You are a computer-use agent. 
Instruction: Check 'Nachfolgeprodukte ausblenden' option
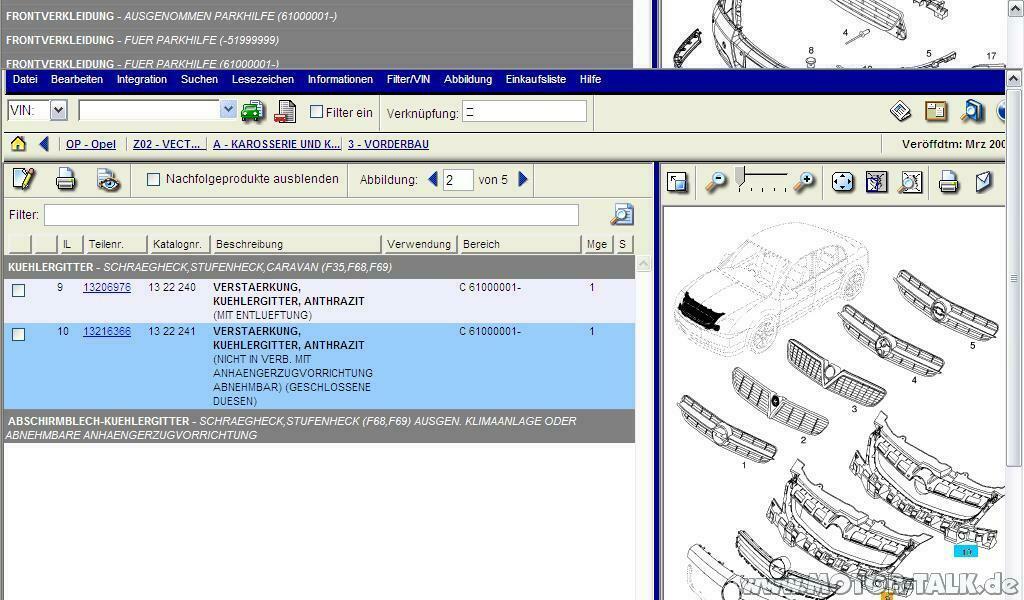click(x=153, y=180)
